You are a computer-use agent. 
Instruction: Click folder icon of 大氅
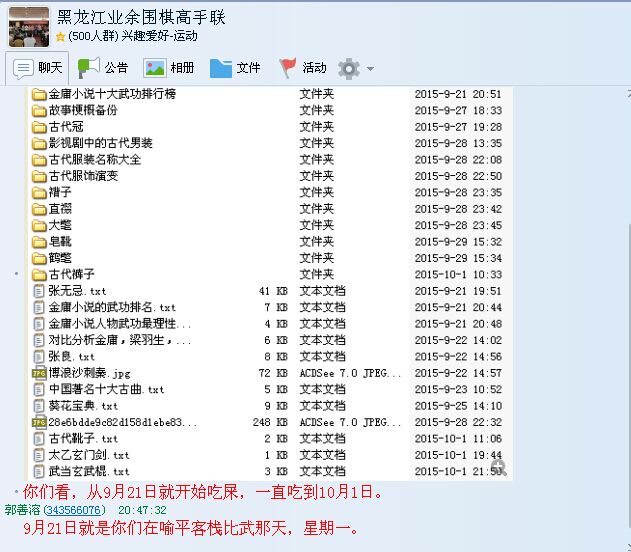coord(39,226)
